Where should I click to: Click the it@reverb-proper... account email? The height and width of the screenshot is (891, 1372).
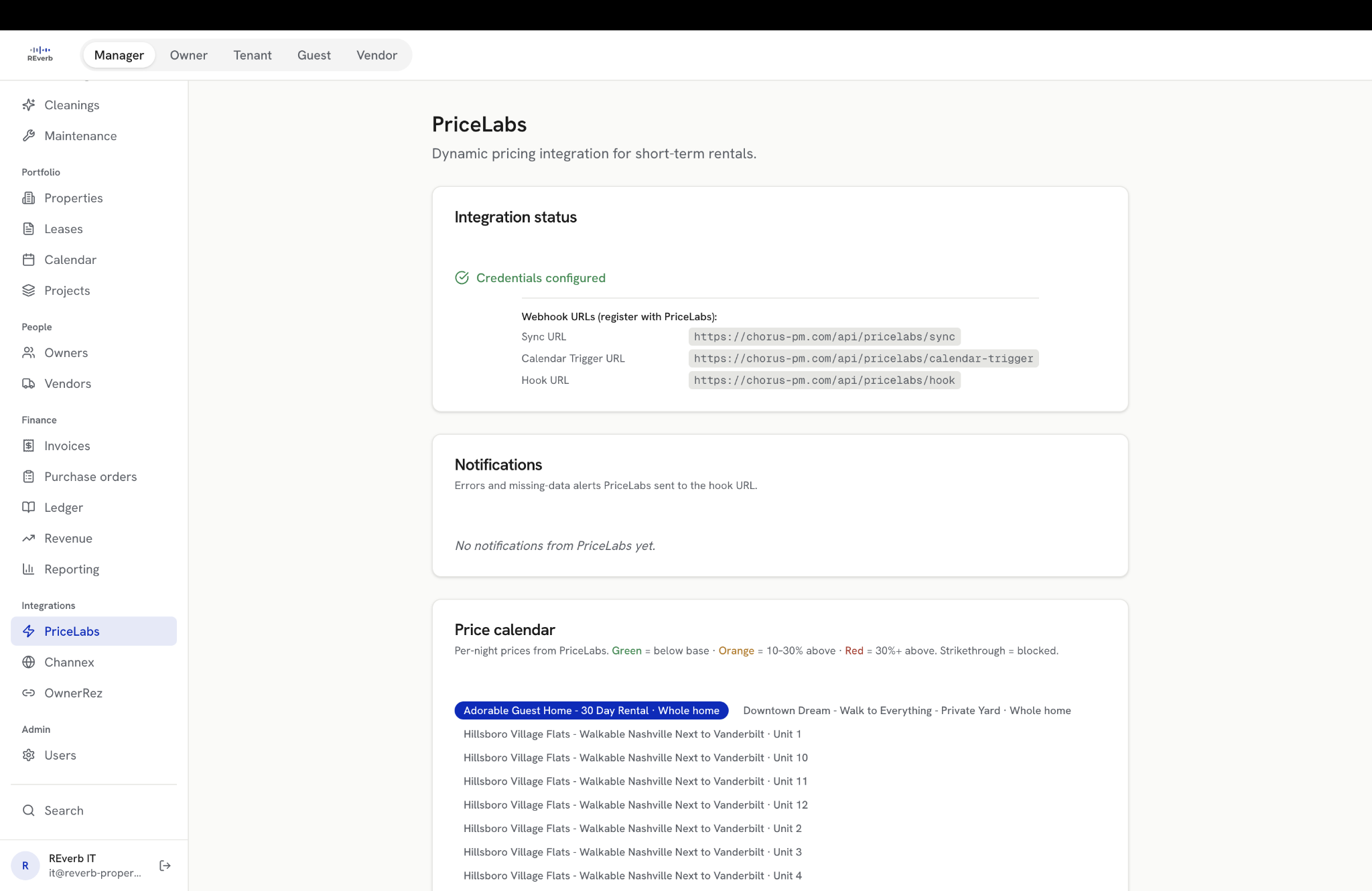[x=95, y=873]
